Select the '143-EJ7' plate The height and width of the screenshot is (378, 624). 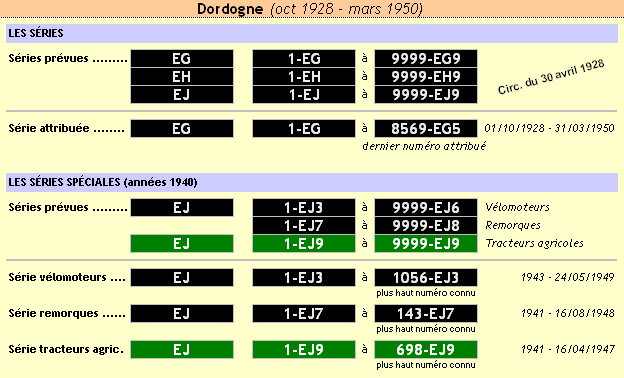(426, 314)
